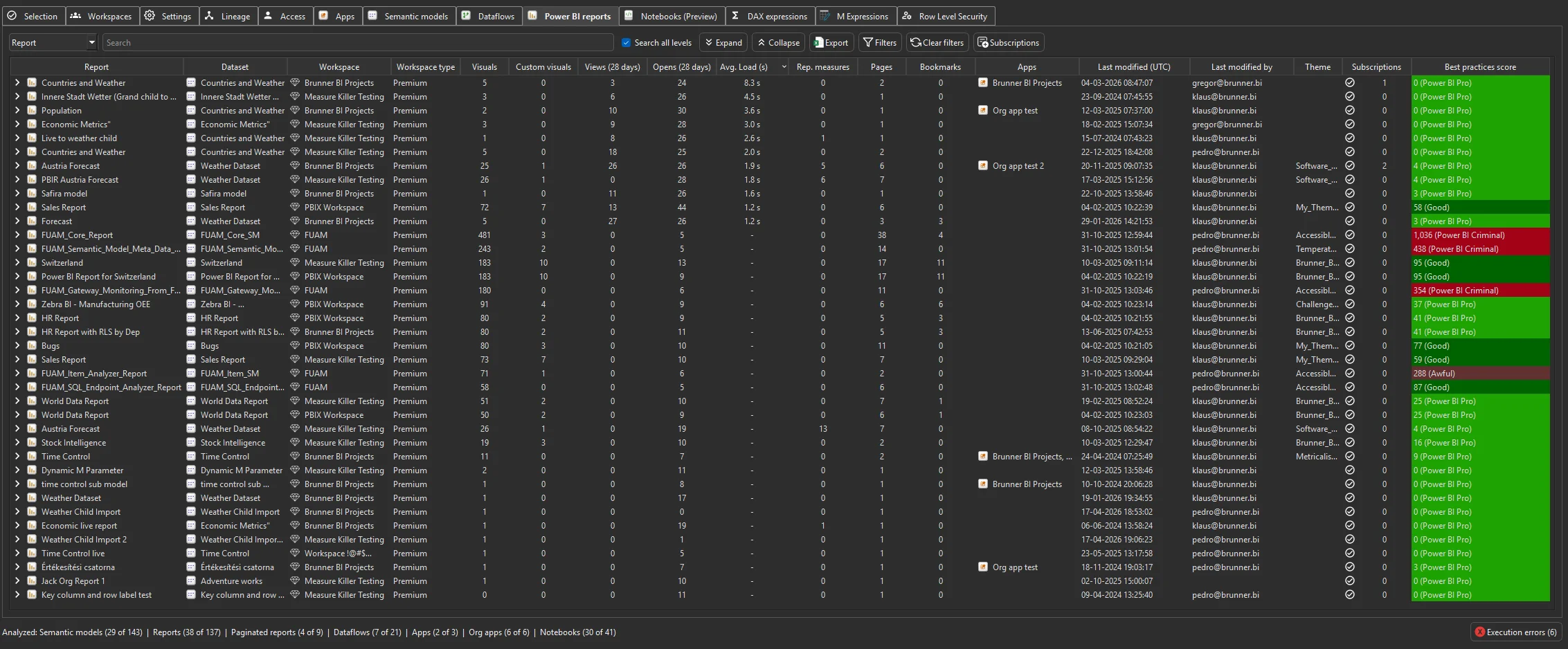Viewport: 1568px width, 649px height.
Task: Click the workspace icon in the Bugs row
Action: [295, 346]
